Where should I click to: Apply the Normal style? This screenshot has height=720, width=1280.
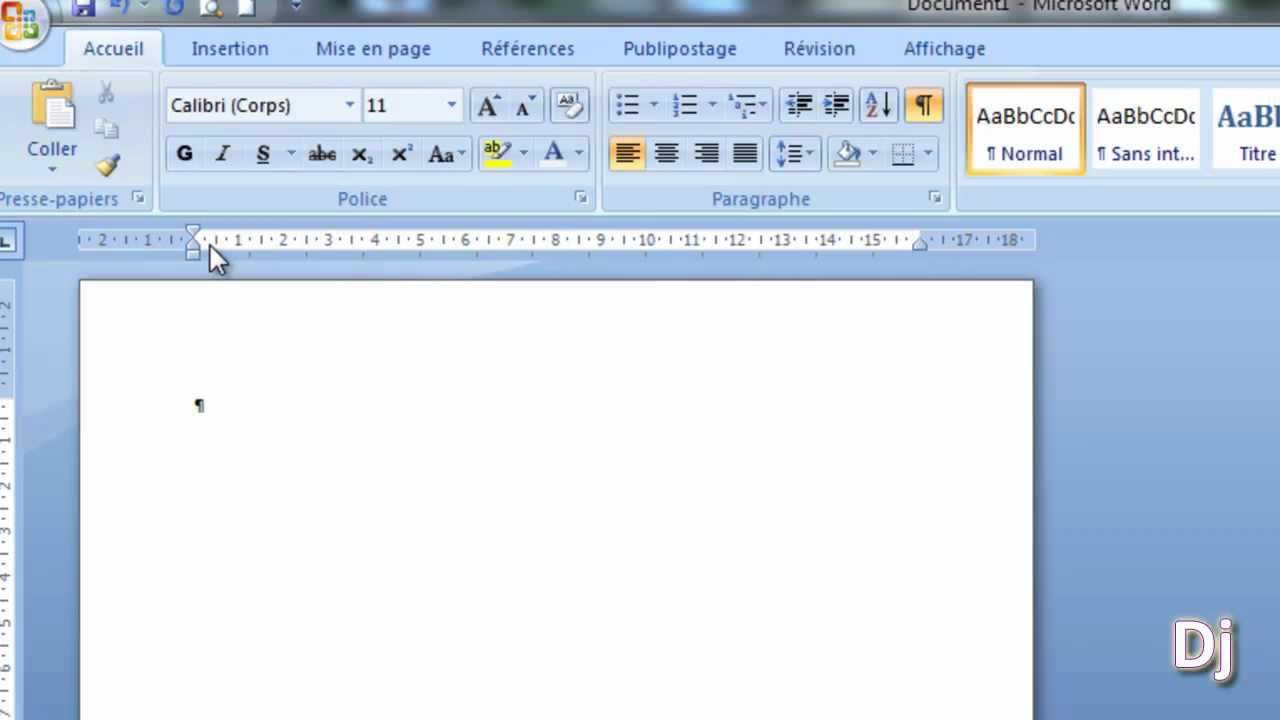click(1025, 130)
